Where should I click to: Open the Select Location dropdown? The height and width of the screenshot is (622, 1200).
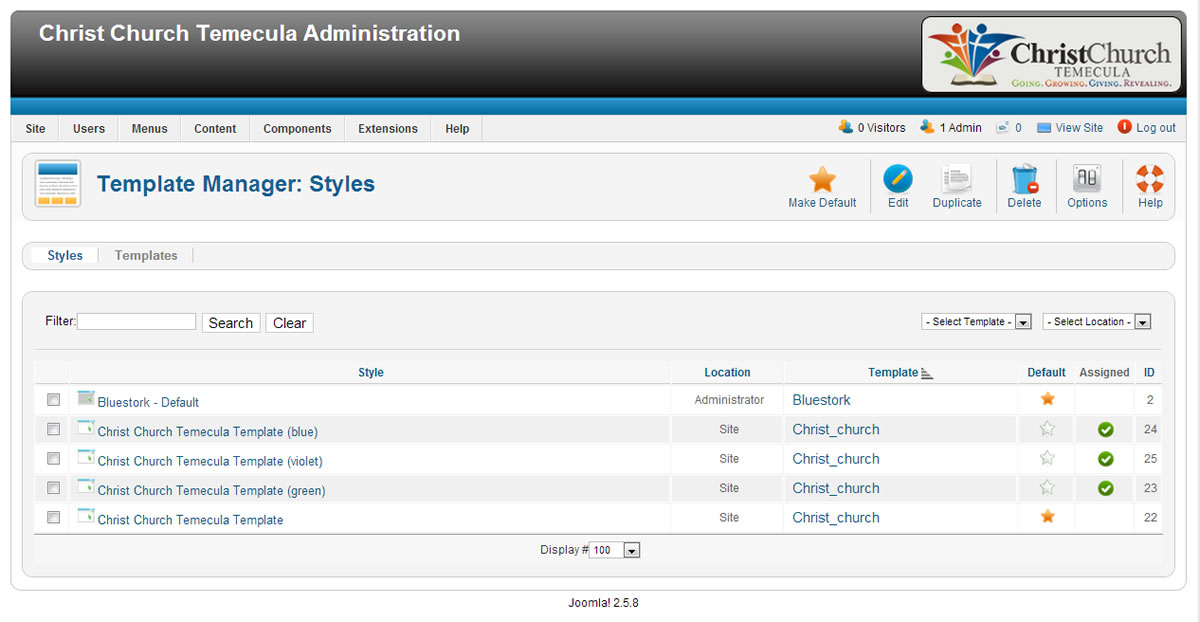pyautogui.click(x=1097, y=322)
